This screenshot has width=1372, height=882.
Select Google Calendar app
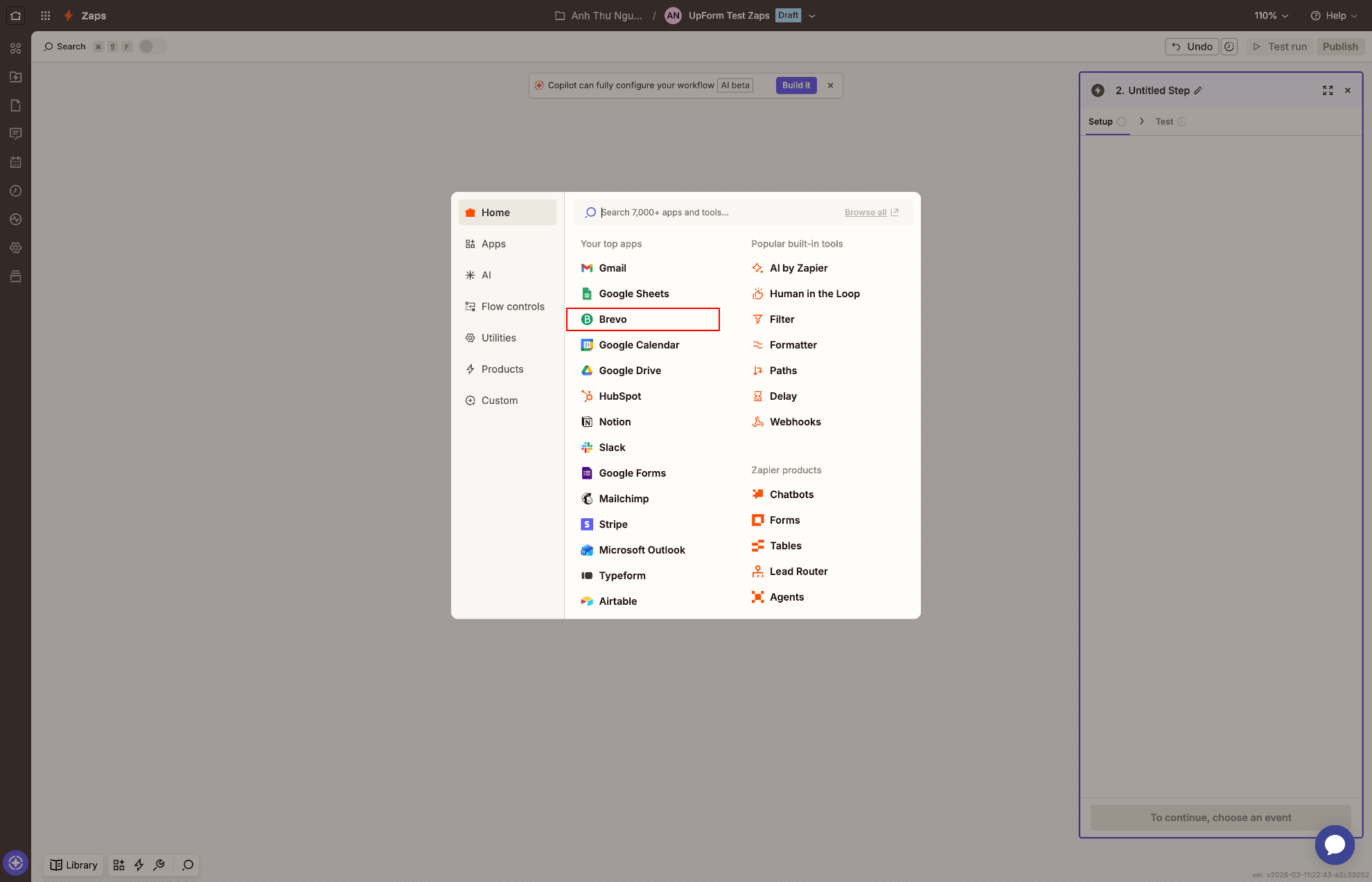[x=643, y=345]
